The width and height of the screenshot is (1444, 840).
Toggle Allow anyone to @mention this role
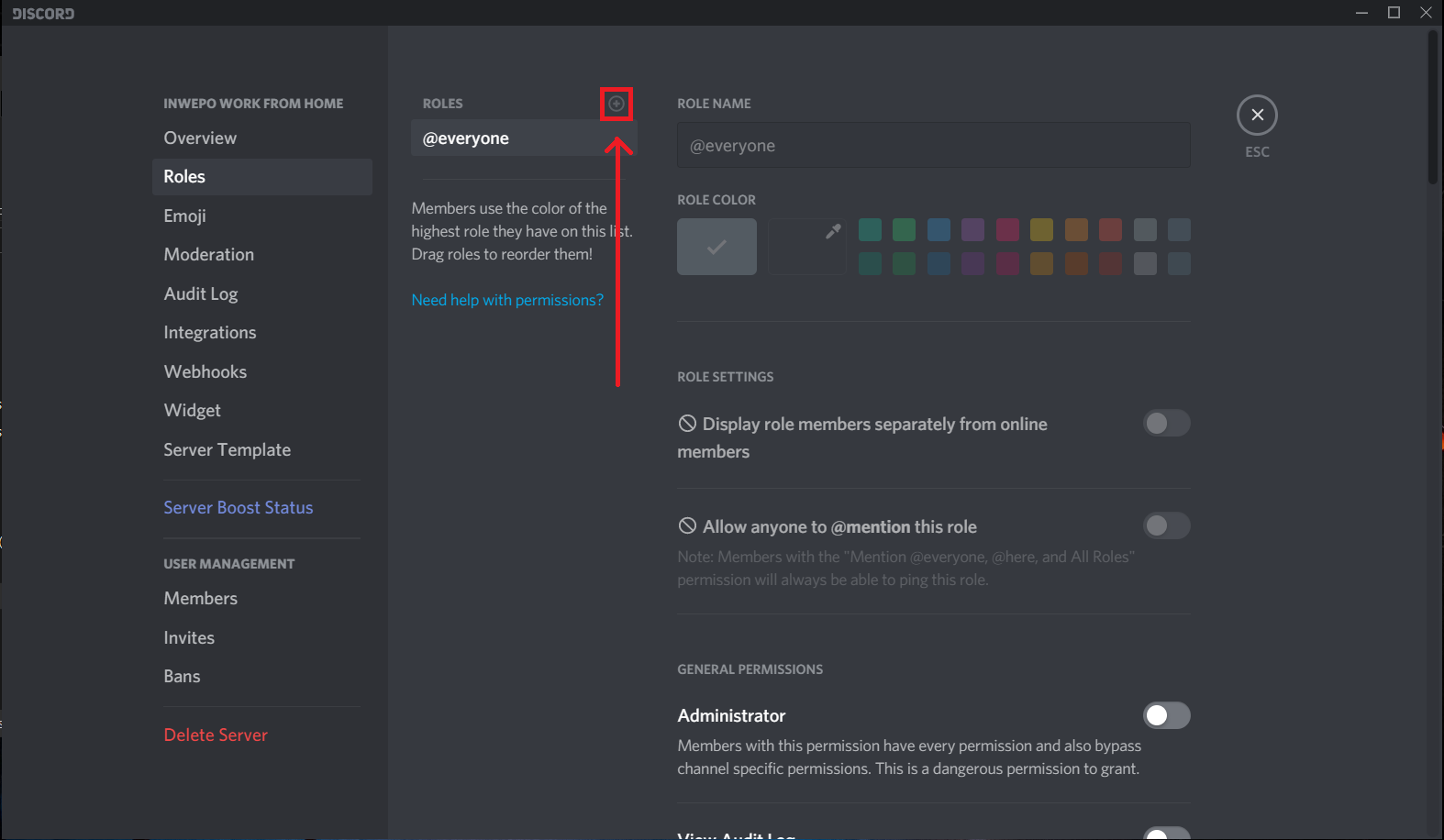tap(1166, 525)
